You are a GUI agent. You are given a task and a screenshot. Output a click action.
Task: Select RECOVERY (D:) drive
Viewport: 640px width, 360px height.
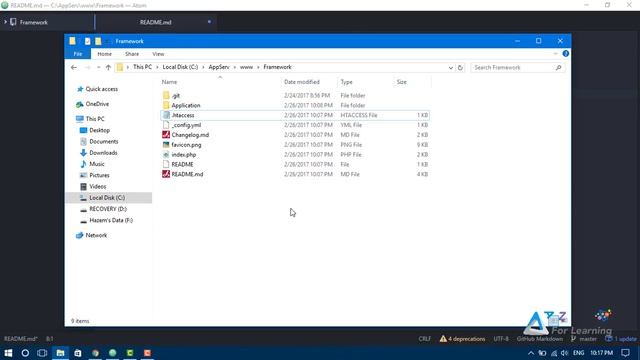tap(108, 209)
